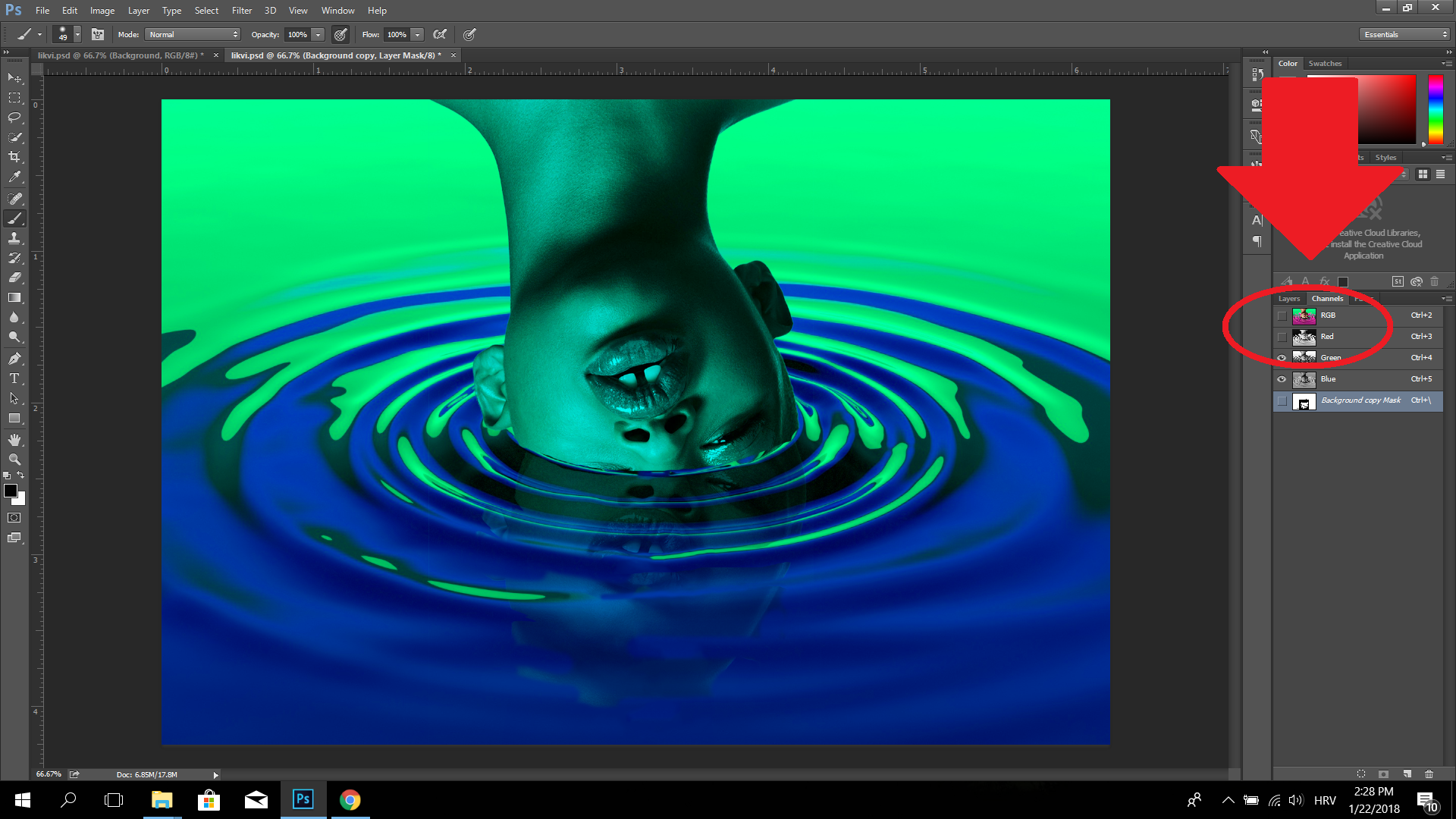Select the Horizontal Type tool
Image resolution: width=1456 pixels, height=819 pixels.
tap(14, 378)
